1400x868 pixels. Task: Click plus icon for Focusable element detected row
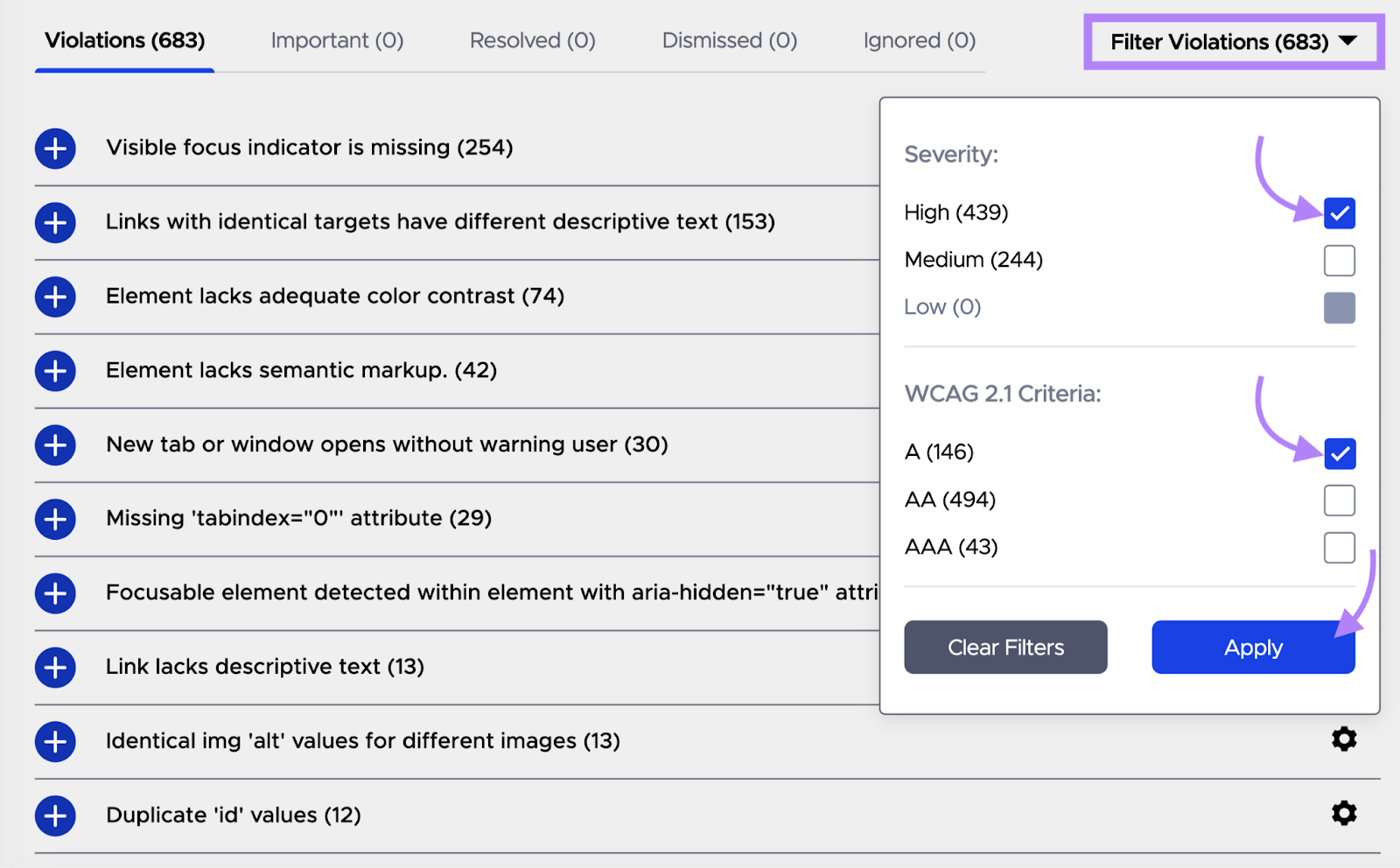click(x=55, y=594)
